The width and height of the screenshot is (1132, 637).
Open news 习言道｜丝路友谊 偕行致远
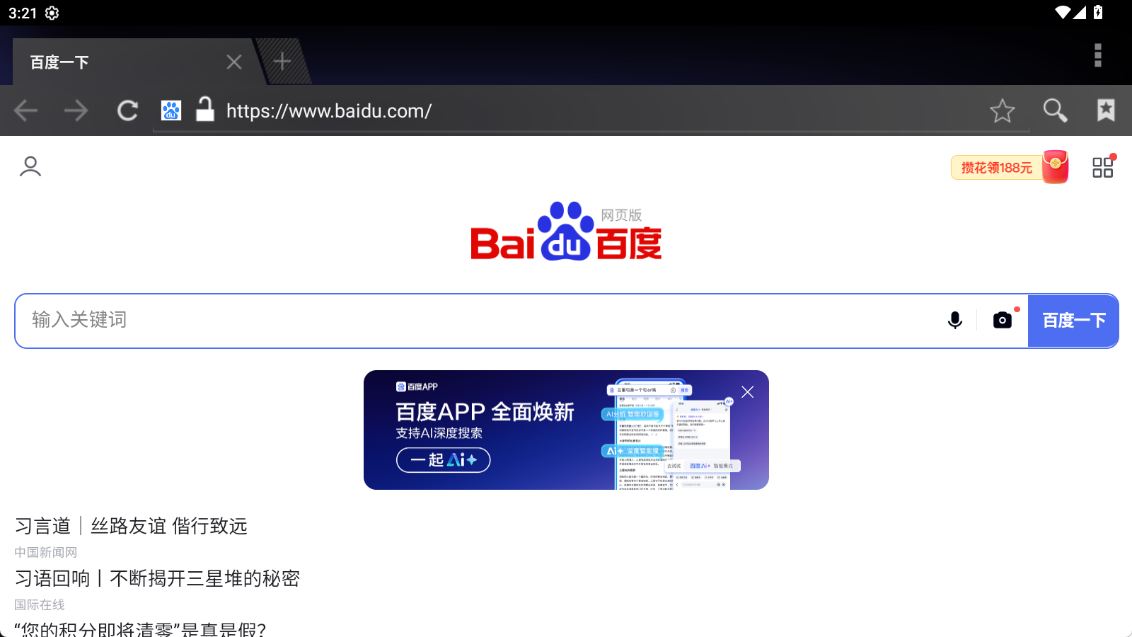coord(131,526)
